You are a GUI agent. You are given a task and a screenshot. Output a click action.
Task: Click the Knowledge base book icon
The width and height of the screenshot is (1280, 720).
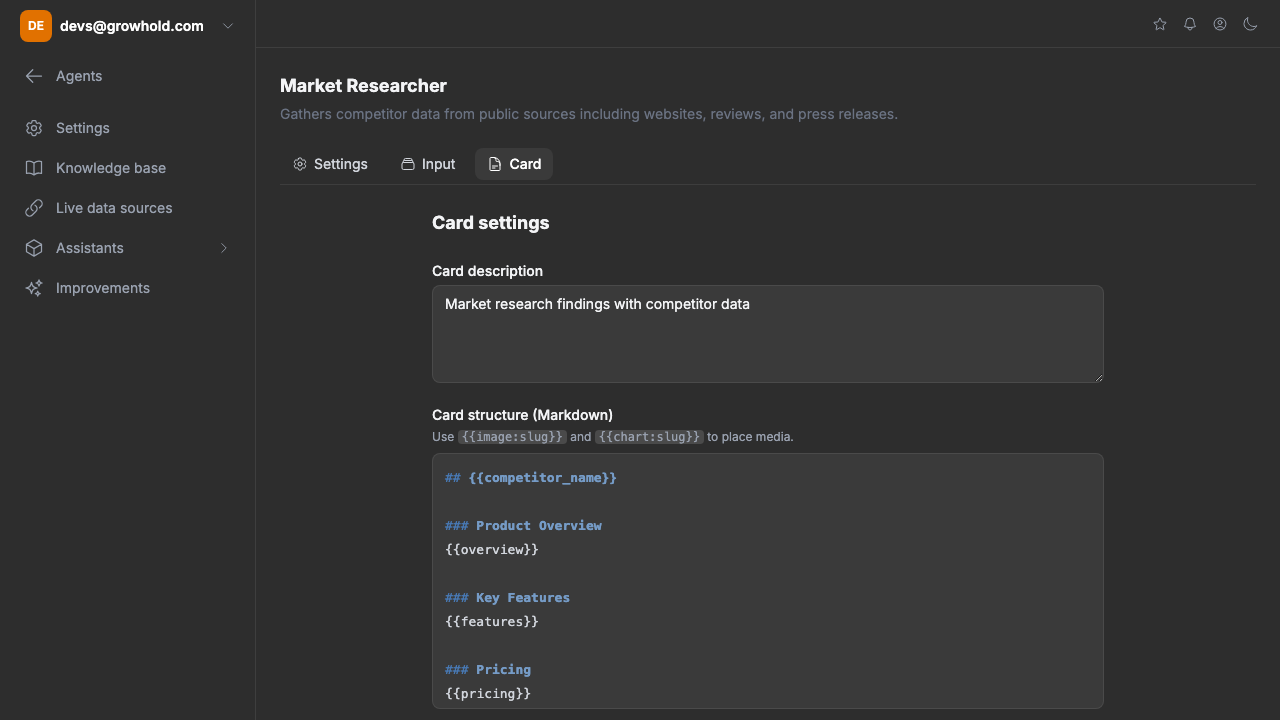tap(34, 168)
